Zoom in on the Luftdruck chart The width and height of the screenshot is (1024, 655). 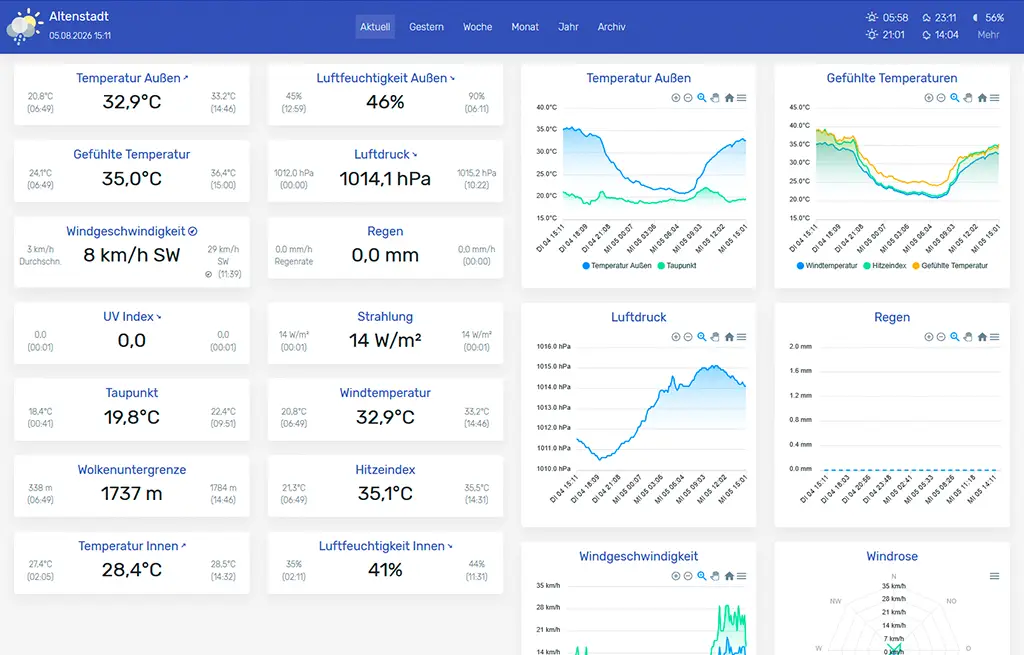tap(676, 337)
